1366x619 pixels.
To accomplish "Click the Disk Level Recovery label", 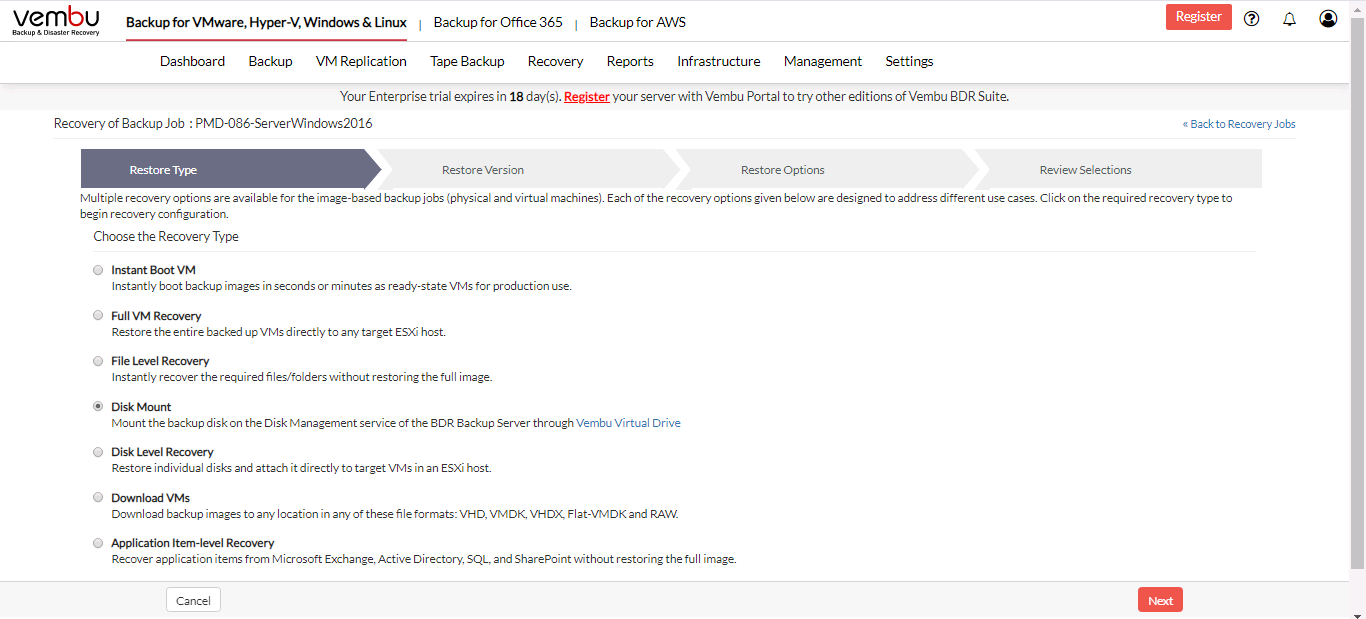I will pos(162,452).
